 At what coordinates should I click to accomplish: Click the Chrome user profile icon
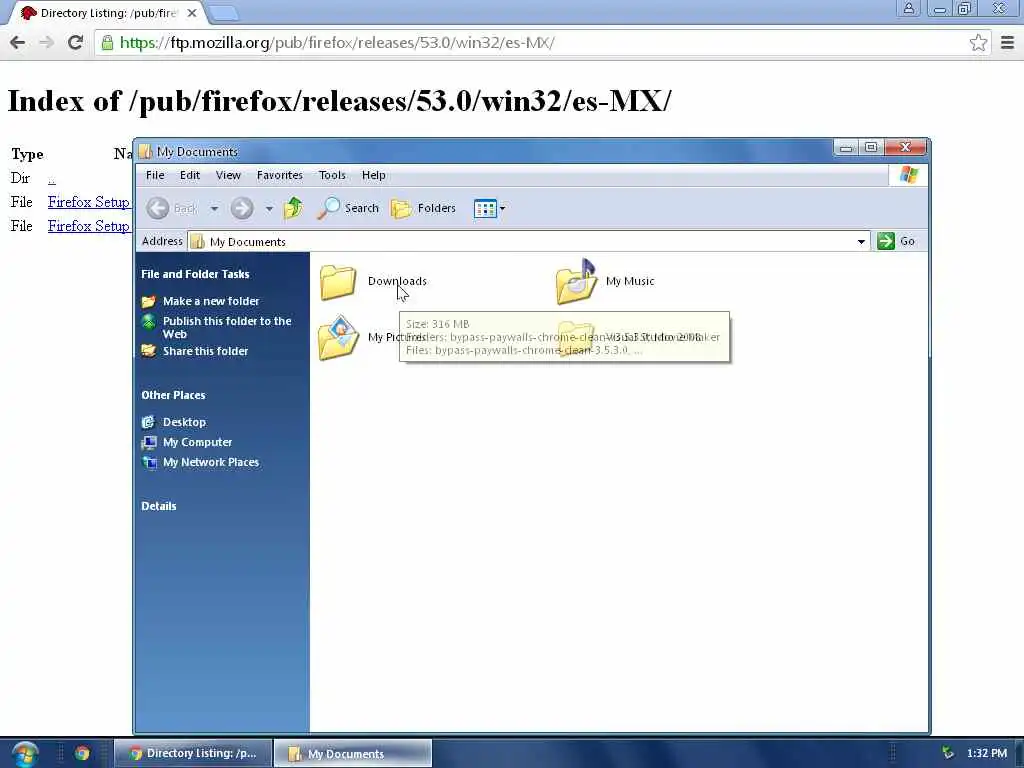coord(908,8)
